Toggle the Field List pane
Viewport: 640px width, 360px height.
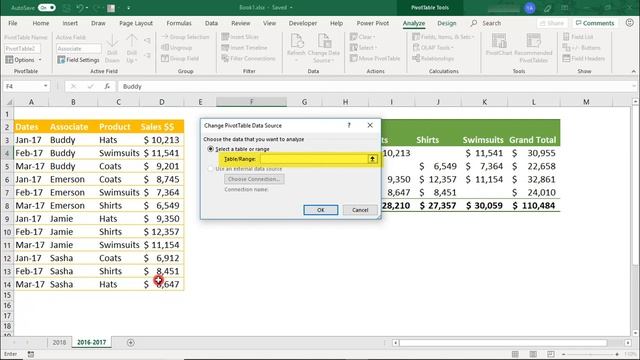point(578,37)
